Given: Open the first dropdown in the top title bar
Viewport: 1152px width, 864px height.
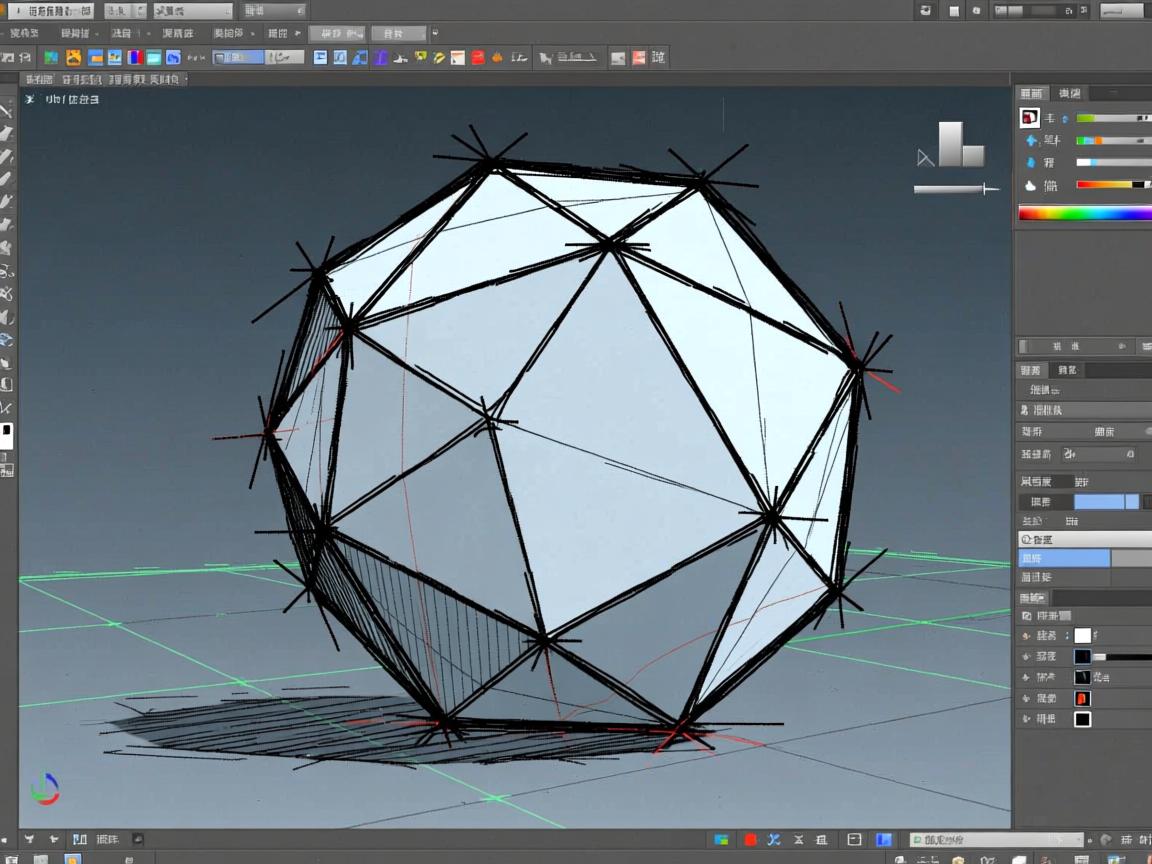Looking at the screenshot, I should coord(51,11).
